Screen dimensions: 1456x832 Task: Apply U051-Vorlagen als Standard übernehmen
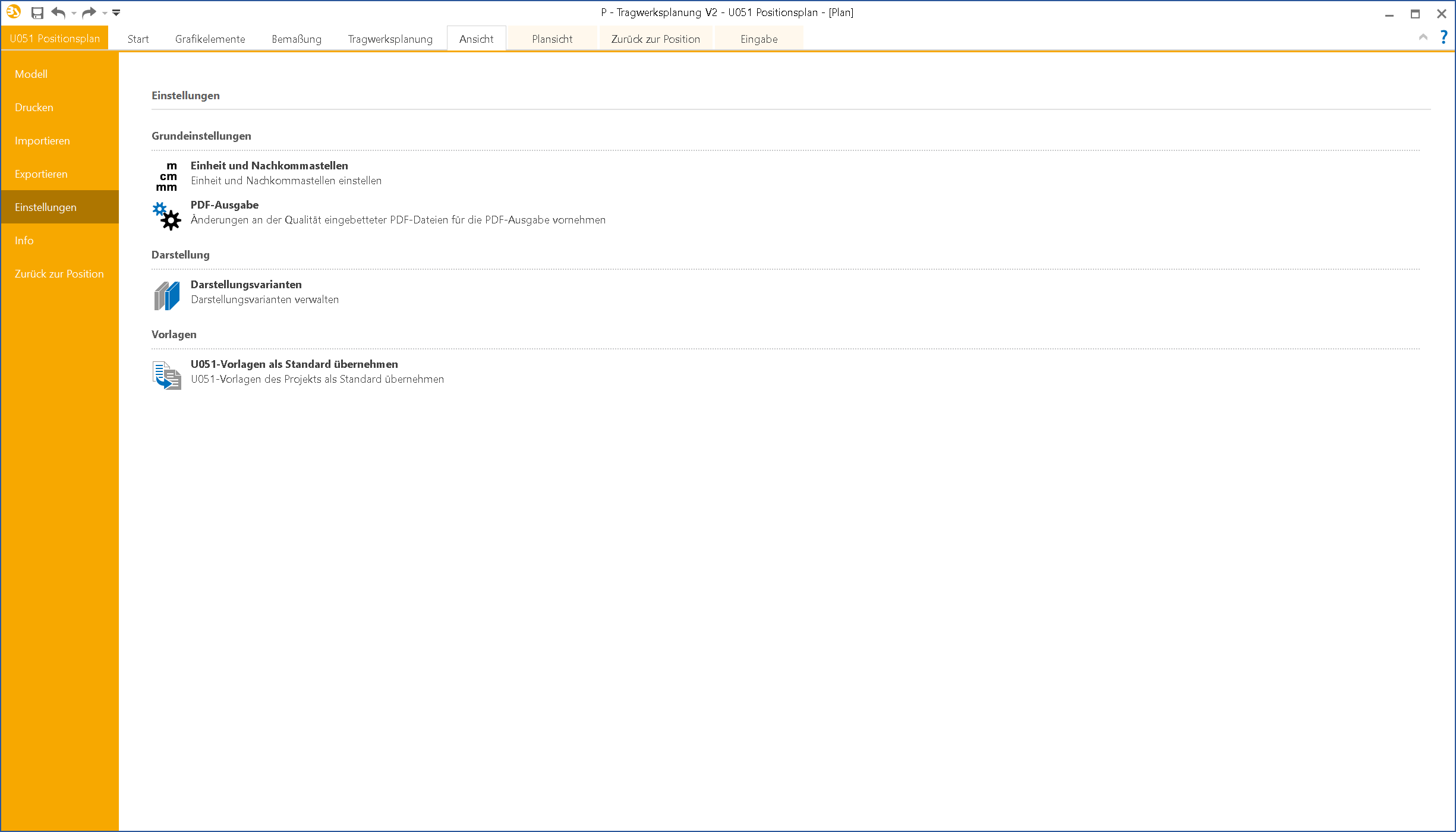point(294,364)
